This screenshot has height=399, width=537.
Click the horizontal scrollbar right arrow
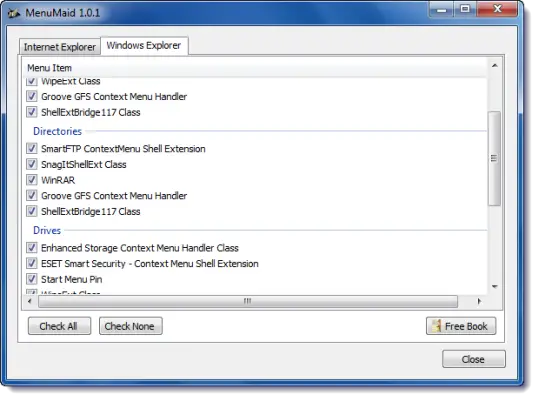(479, 301)
